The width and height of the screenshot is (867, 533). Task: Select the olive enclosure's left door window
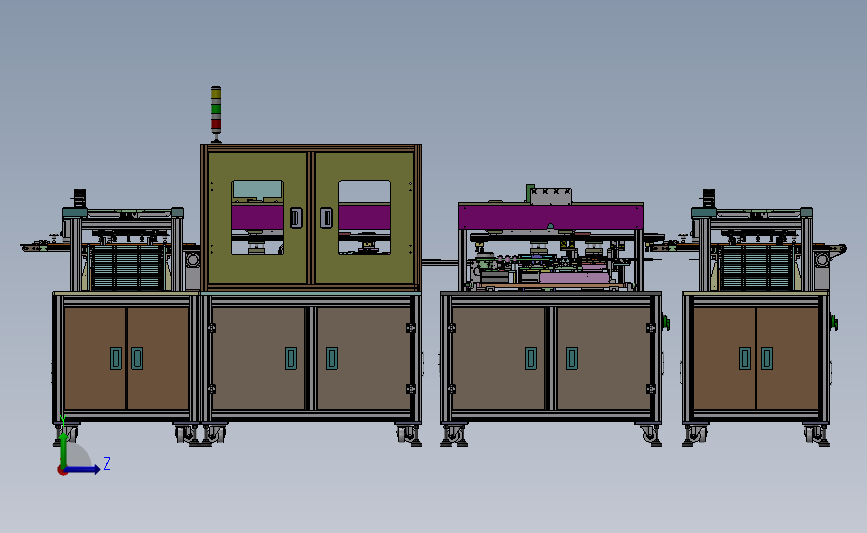point(258,217)
